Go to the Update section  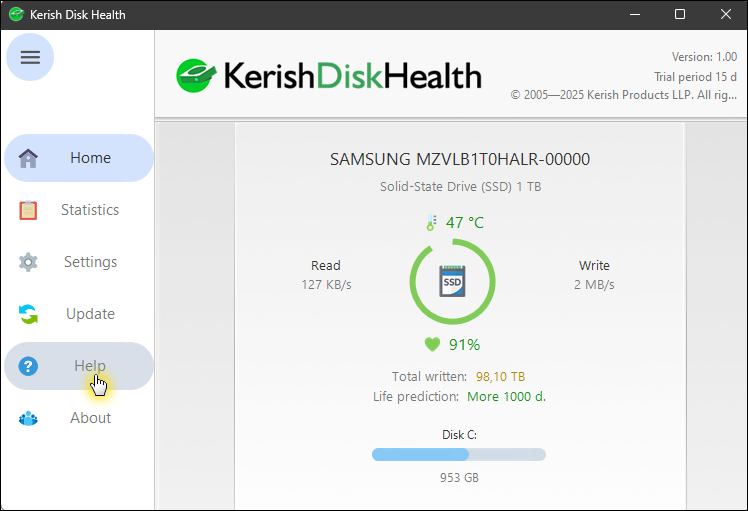[x=90, y=314]
